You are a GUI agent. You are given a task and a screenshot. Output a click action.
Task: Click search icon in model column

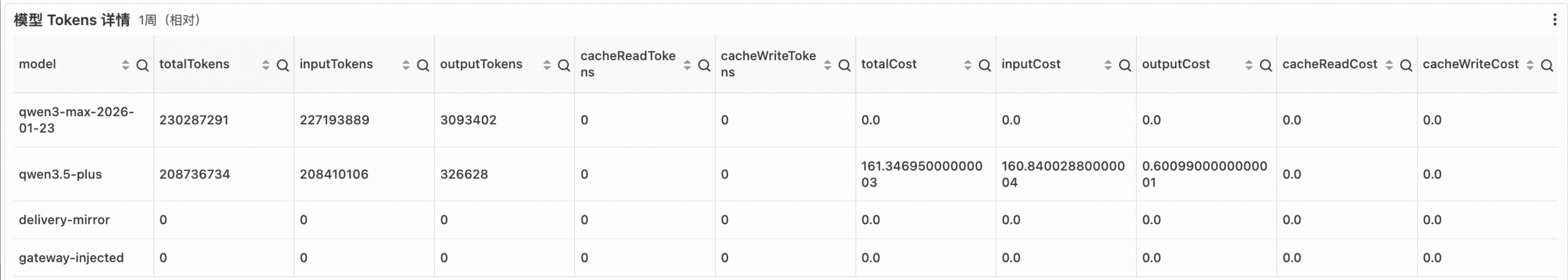click(142, 66)
